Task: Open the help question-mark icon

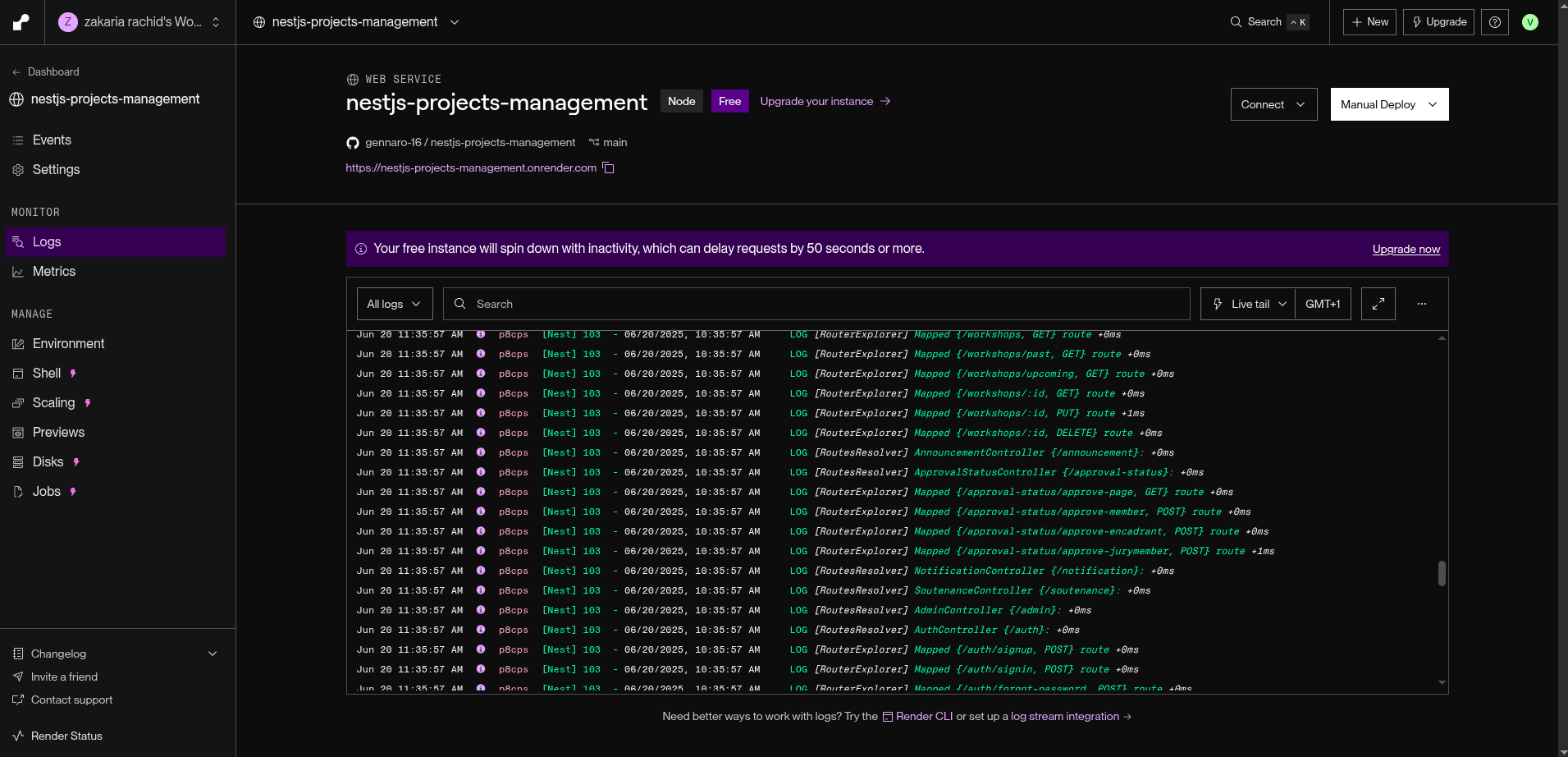Action: click(x=1494, y=22)
